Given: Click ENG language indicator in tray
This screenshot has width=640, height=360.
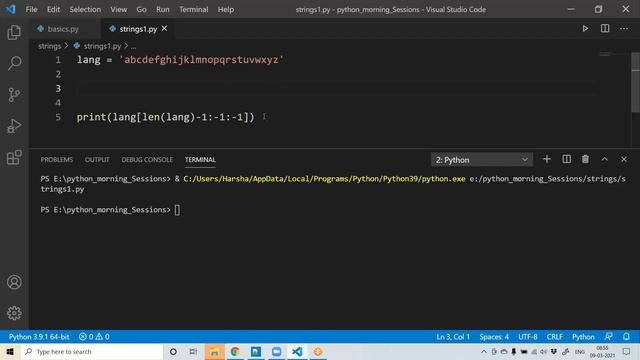Looking at the screenshot, I should point(580,352).
